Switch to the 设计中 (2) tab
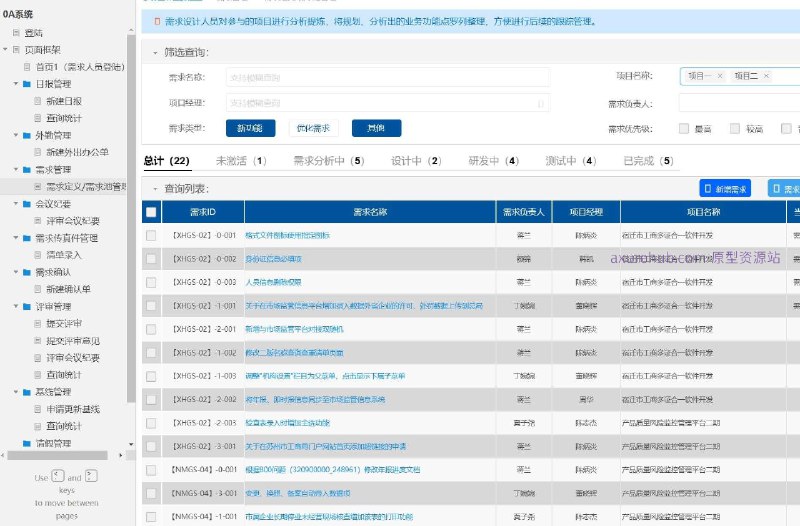This screenshot has width=800, height=526. pos(416,161)
